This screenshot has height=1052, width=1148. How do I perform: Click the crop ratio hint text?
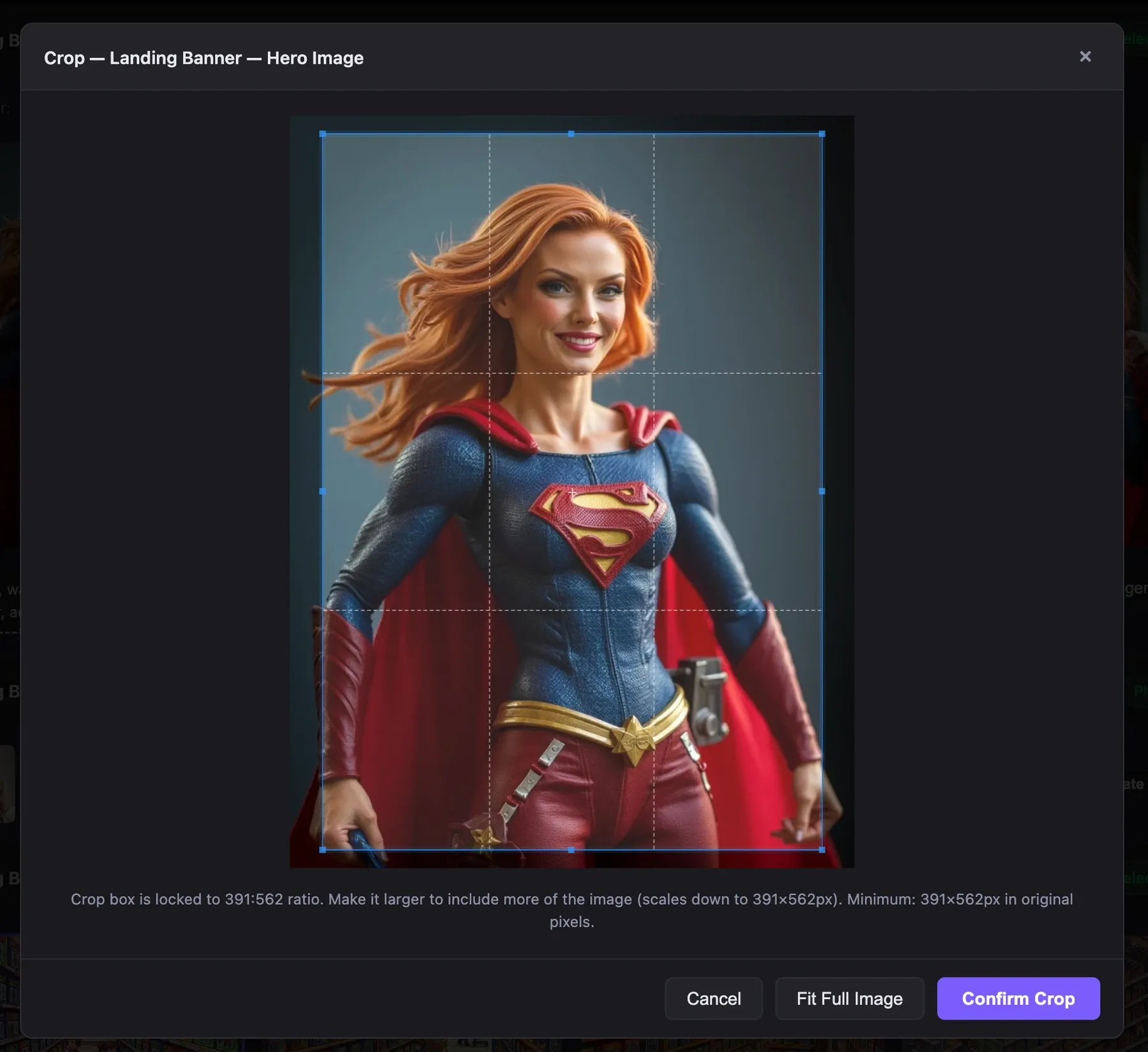(x=572, y=910)
